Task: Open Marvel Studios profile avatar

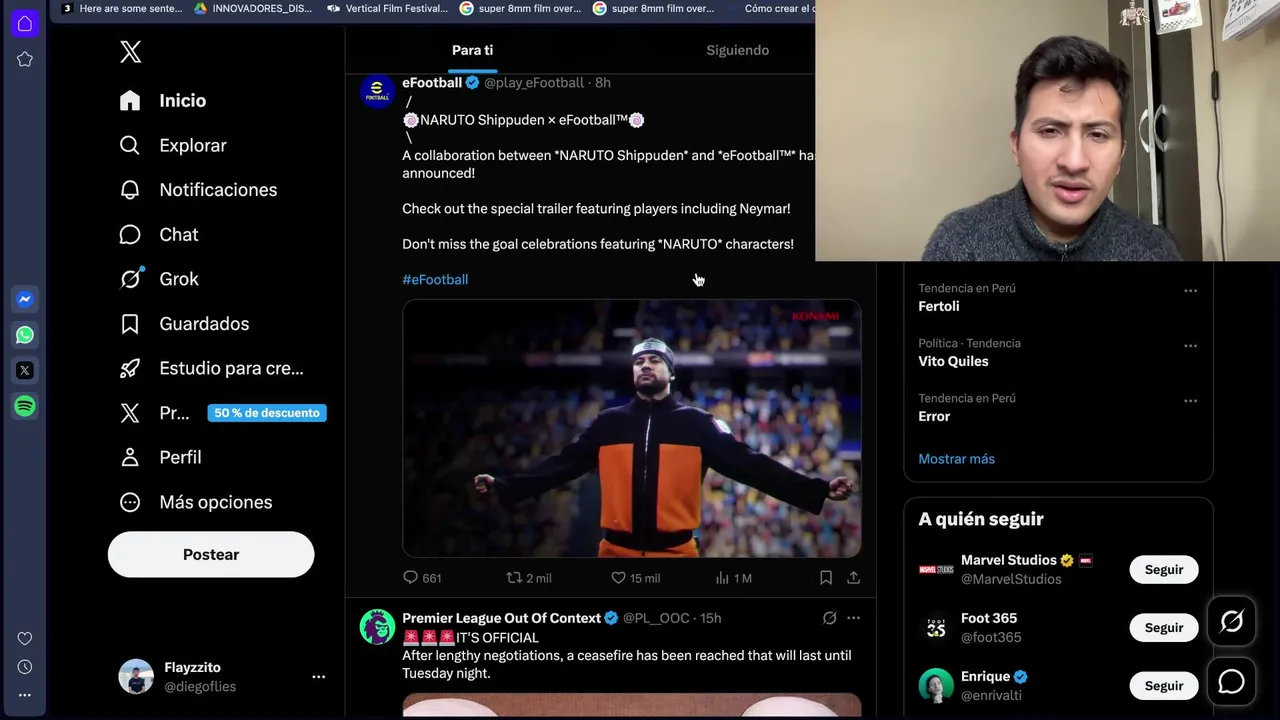Action: (936, 569)
